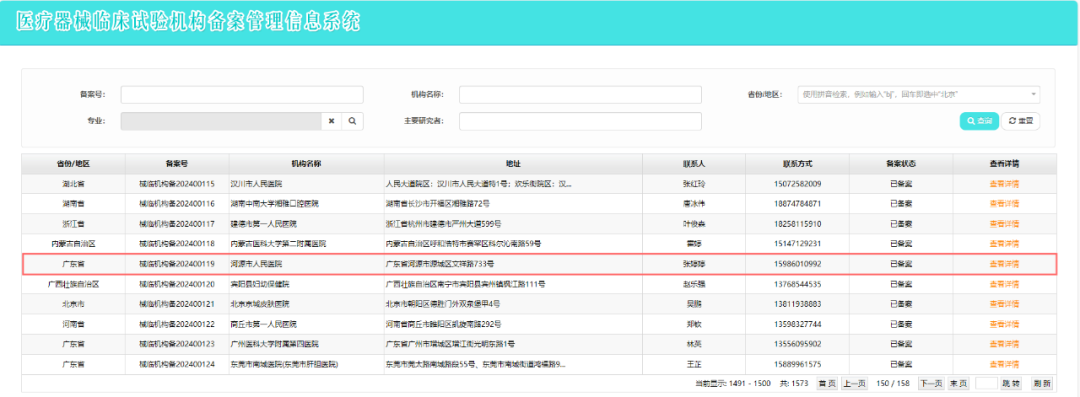
Task: Select the cell 械临机构备202400119
Action: pos(177,264)
